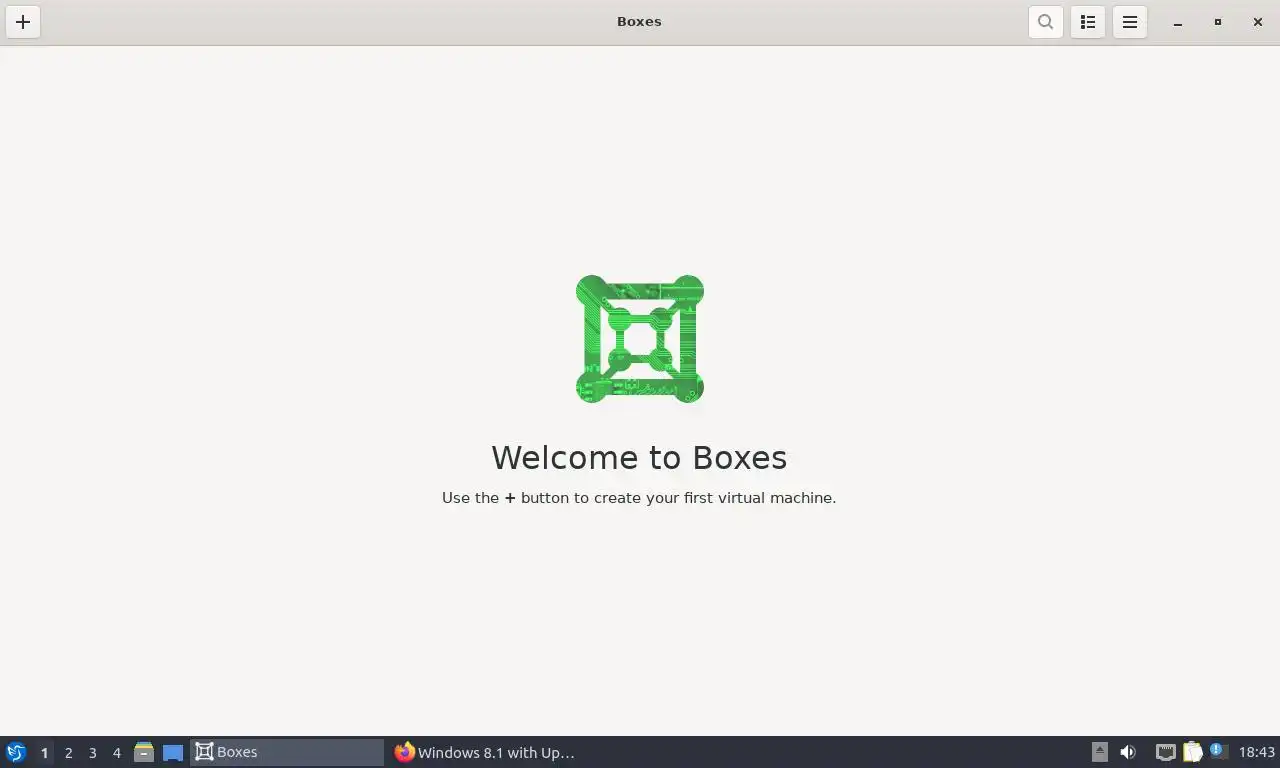Click the 18:43 clock in taskbar
Image resolution: width=1280 pixels, height=768 pixels.
tap(1257, 752)
